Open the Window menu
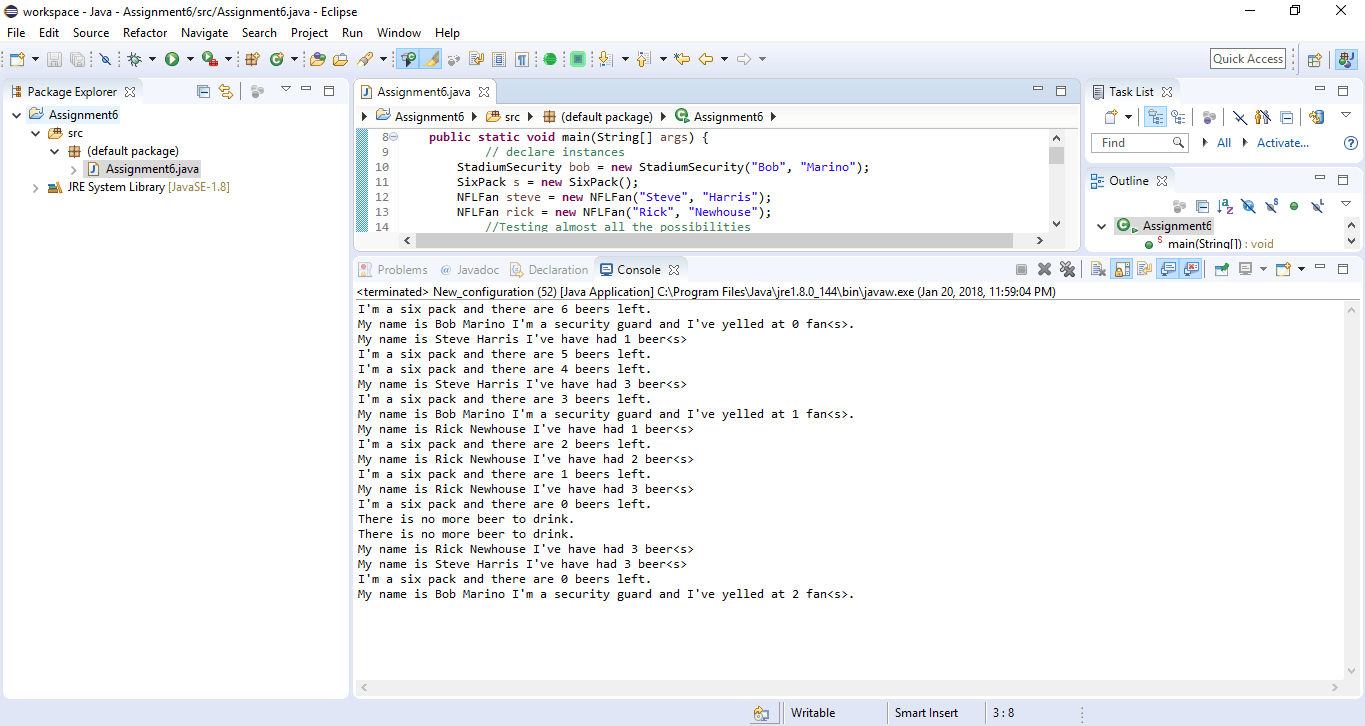The image size is (1365, 726). (x=399, y=33)
